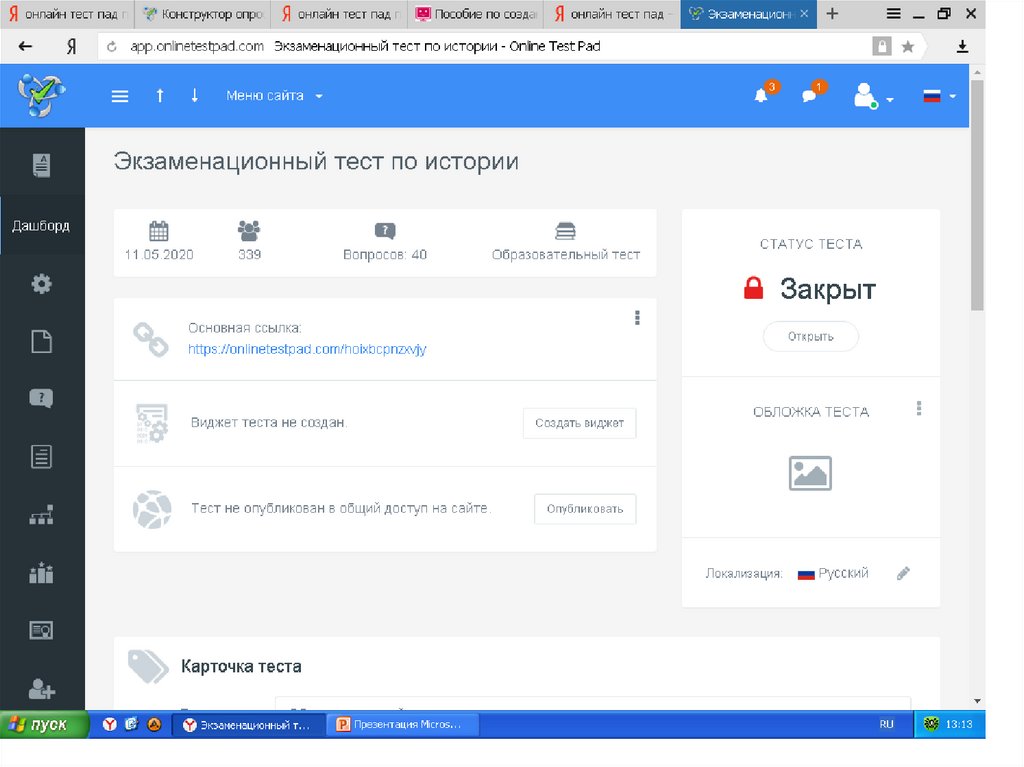
Task: Click the hamburger menu icon
Action: click(x=120, y=96)
